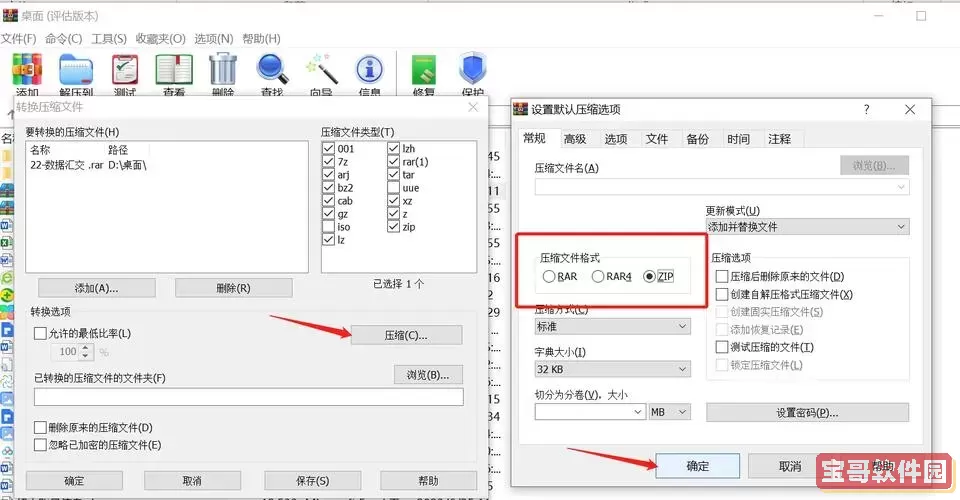This screenshot has width=960, height=500.
Task: Click the Extract To (解压到) toolbar icon
Action: click(x=77, y=69)
